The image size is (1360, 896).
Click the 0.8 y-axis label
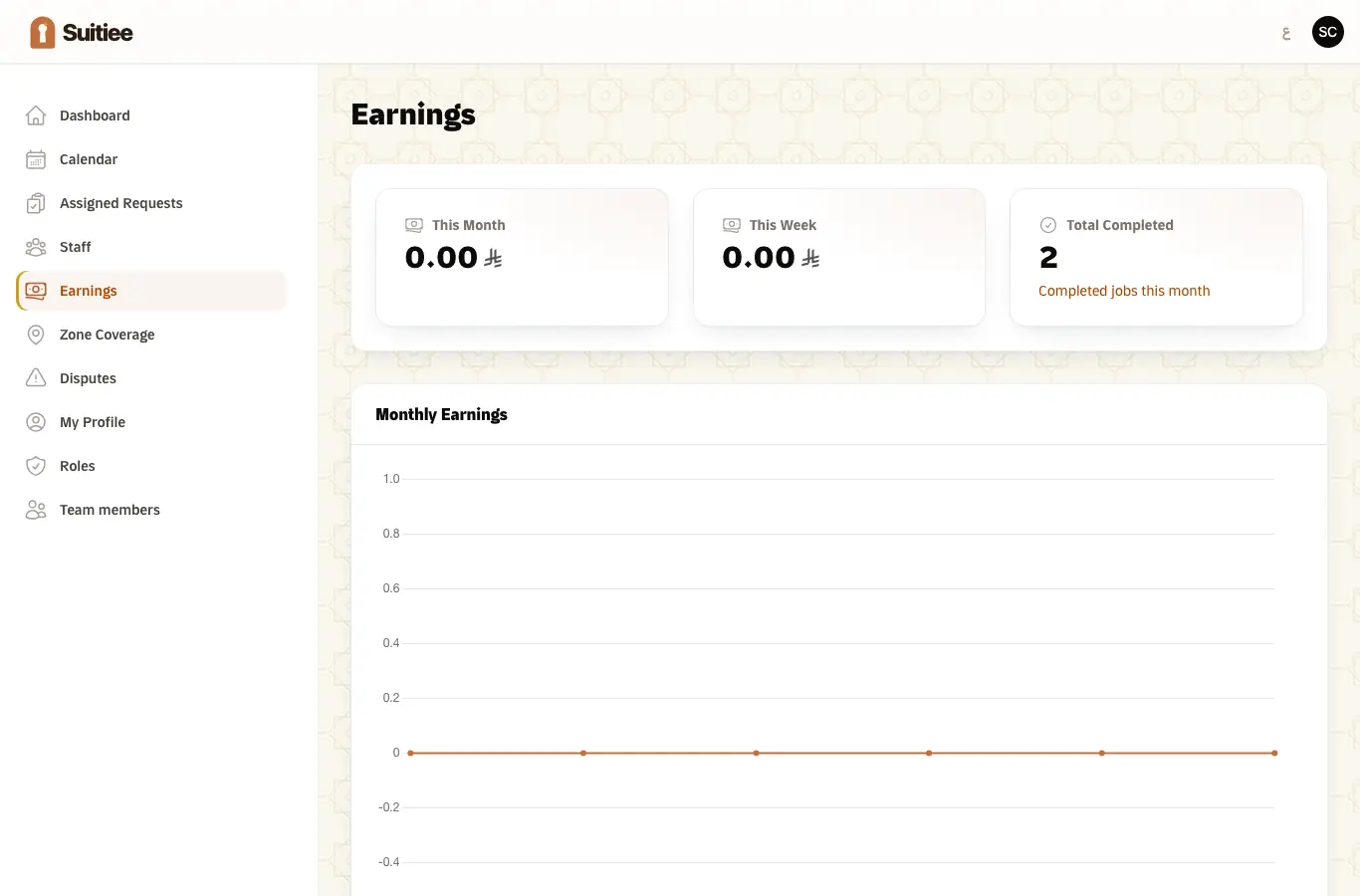[x=391, y=534]
